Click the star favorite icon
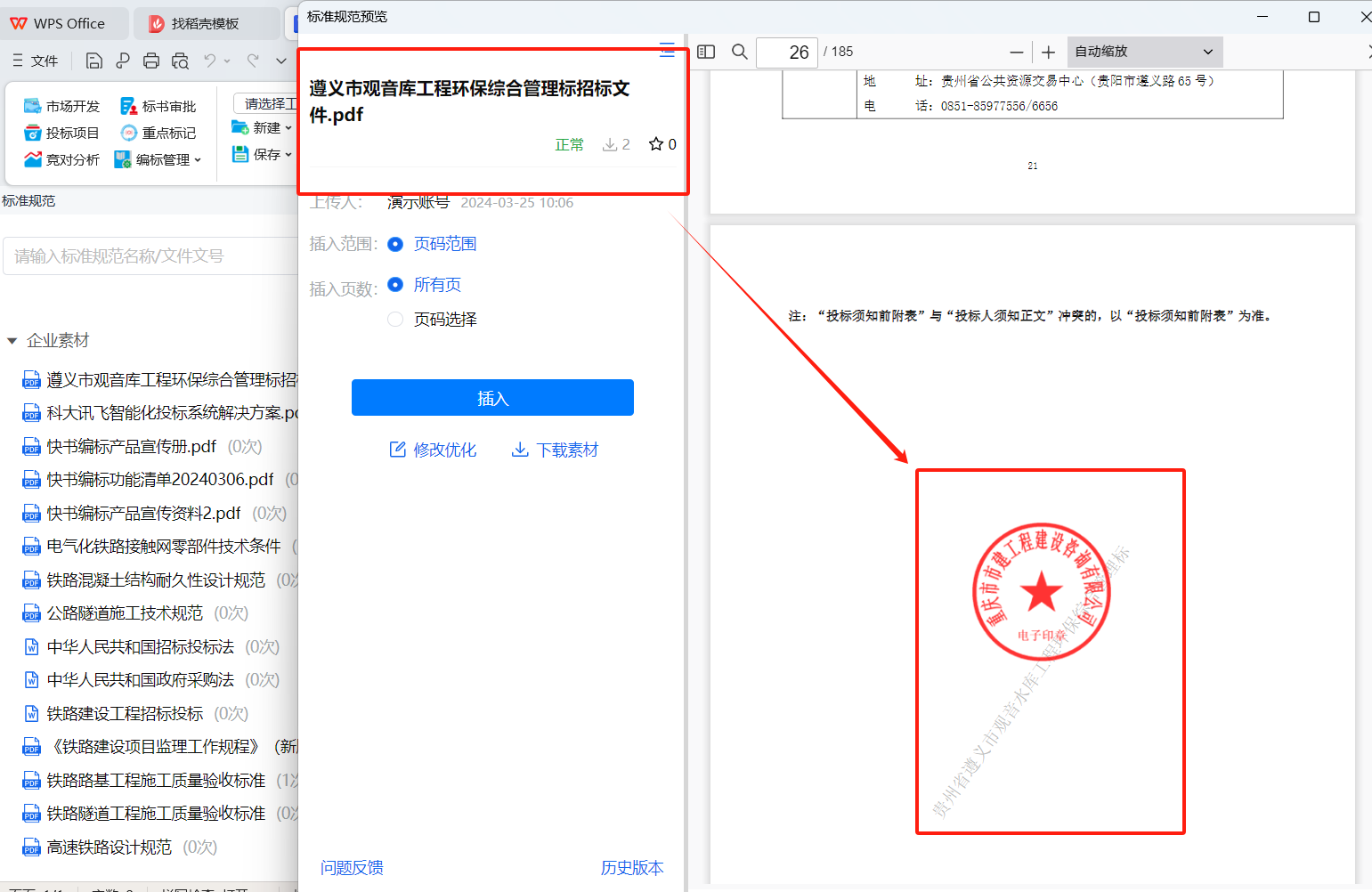 656,144
